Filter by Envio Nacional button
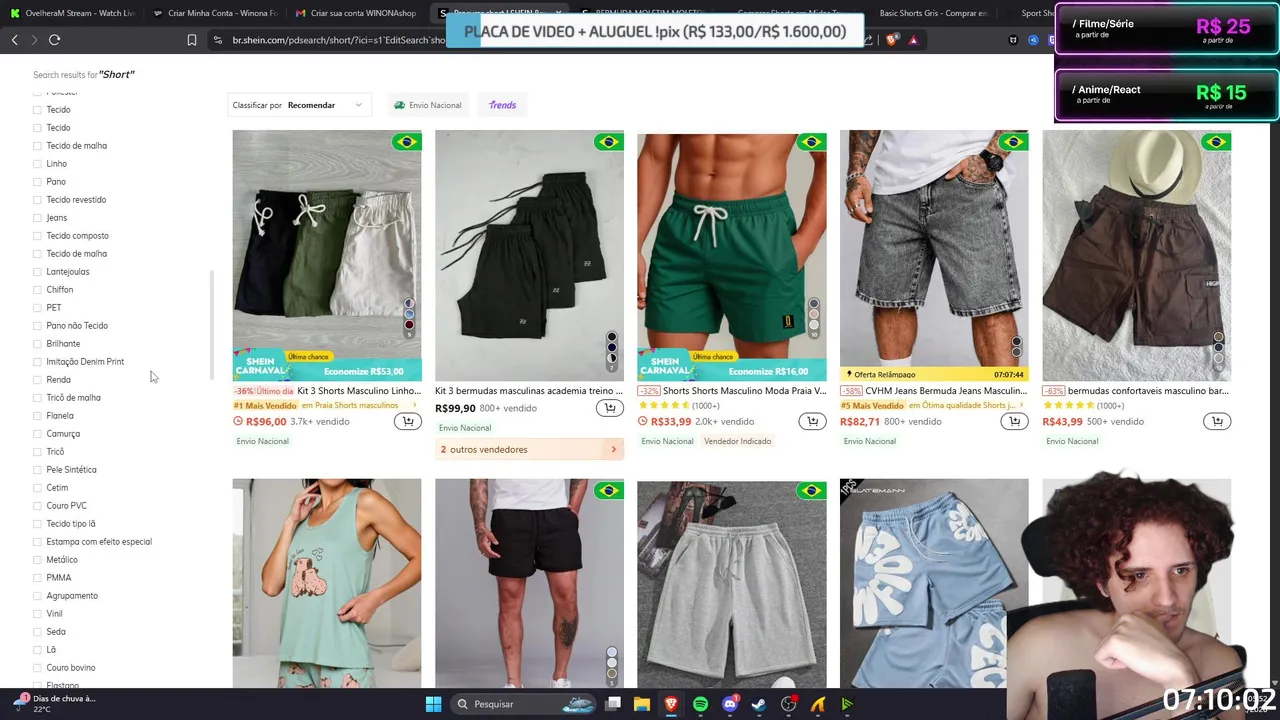1280x720 pixels. (x=428, y=105)
